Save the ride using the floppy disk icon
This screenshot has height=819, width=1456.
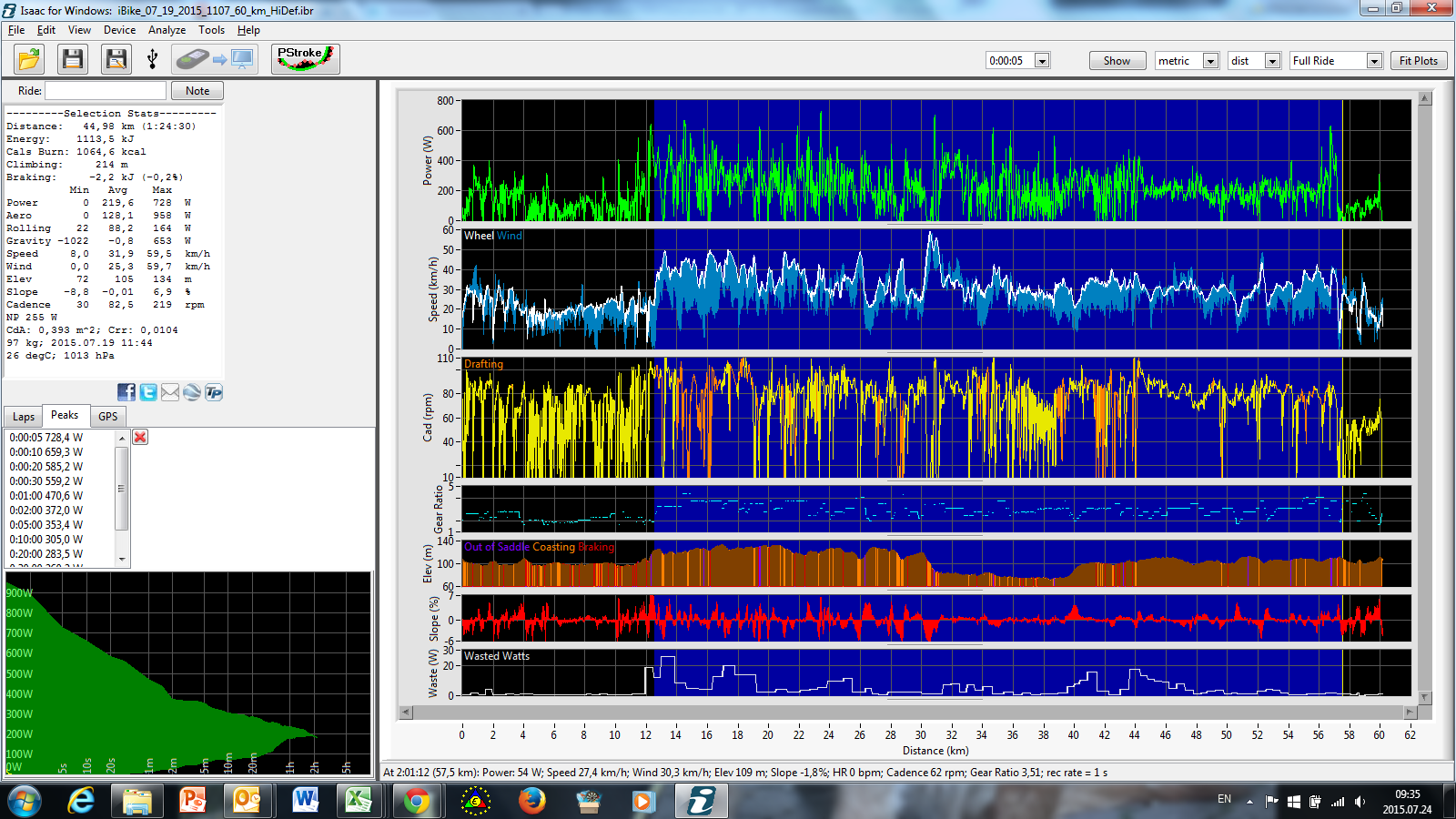tap(73, 59)
